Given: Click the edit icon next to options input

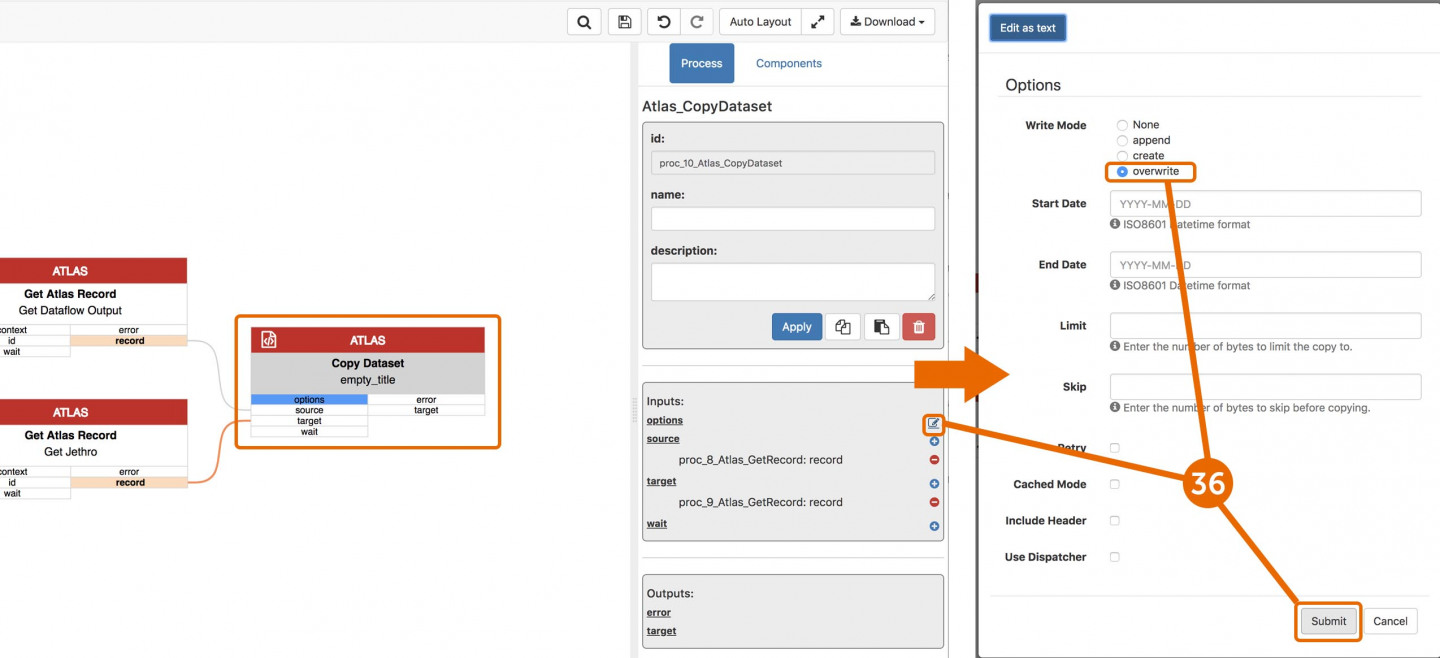Looking at the screenshot, I should pos(933,424).
